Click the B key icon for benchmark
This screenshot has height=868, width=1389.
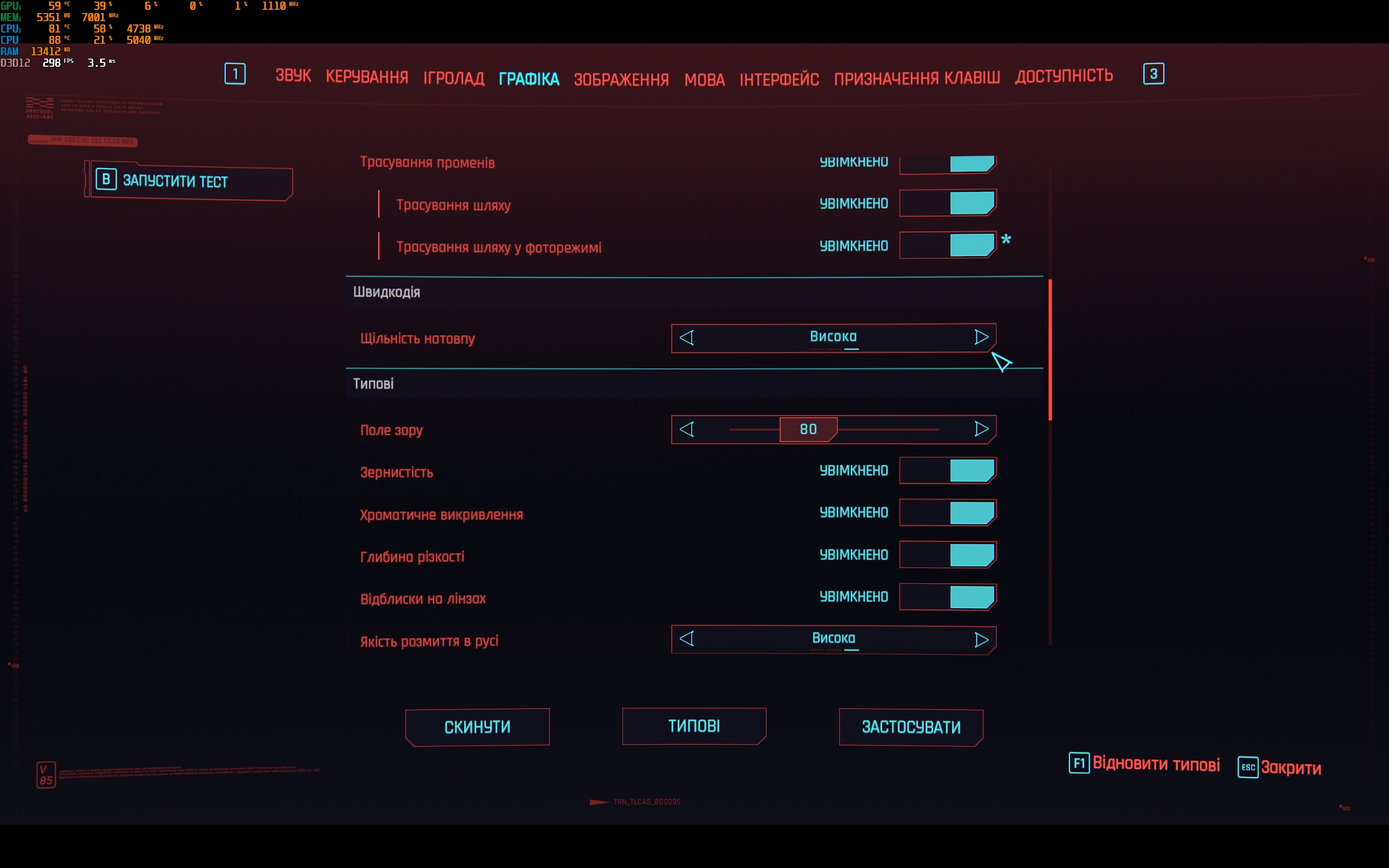[106, 180]
